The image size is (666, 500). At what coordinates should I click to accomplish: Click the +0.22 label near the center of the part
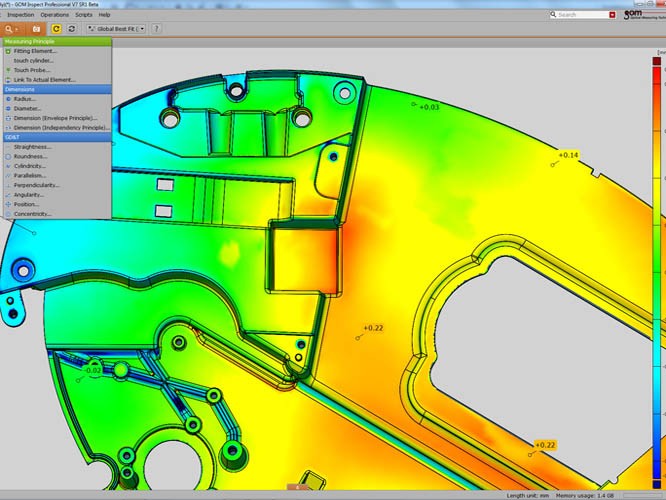click(x=373, y=328)
